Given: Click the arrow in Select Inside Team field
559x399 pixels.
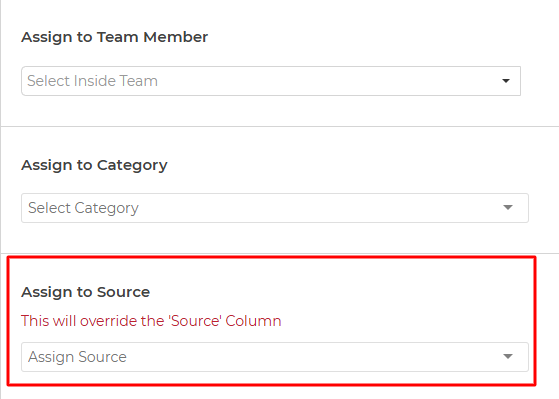Looking at the screenshot, I should click(x=506, y=81).
